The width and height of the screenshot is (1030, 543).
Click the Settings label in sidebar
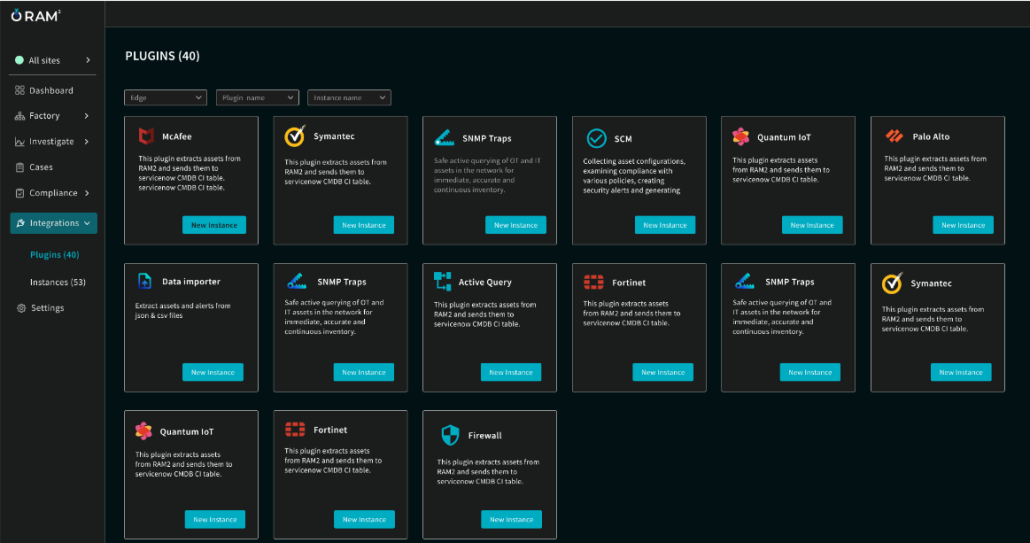pos(47,308)
